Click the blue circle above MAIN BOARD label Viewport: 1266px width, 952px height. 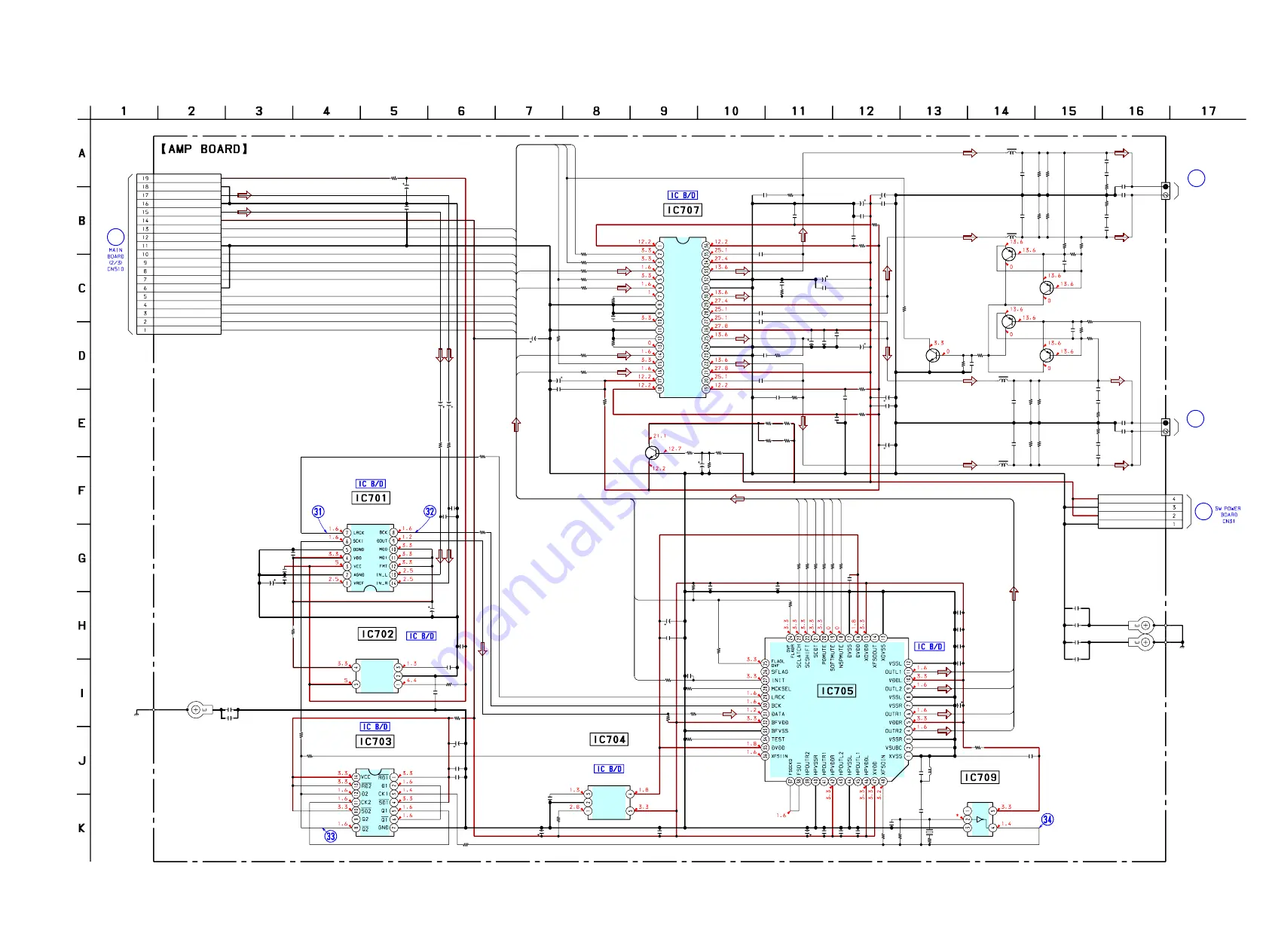(x=115, y=237)
